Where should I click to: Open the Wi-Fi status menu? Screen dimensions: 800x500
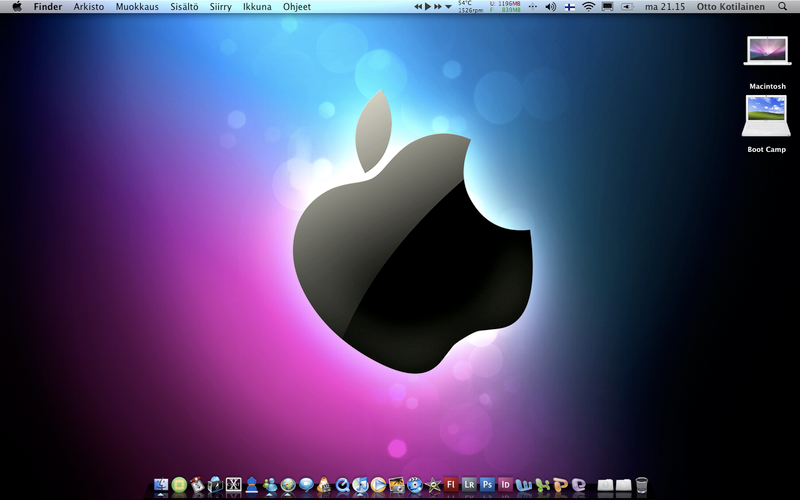coord(589,7)
